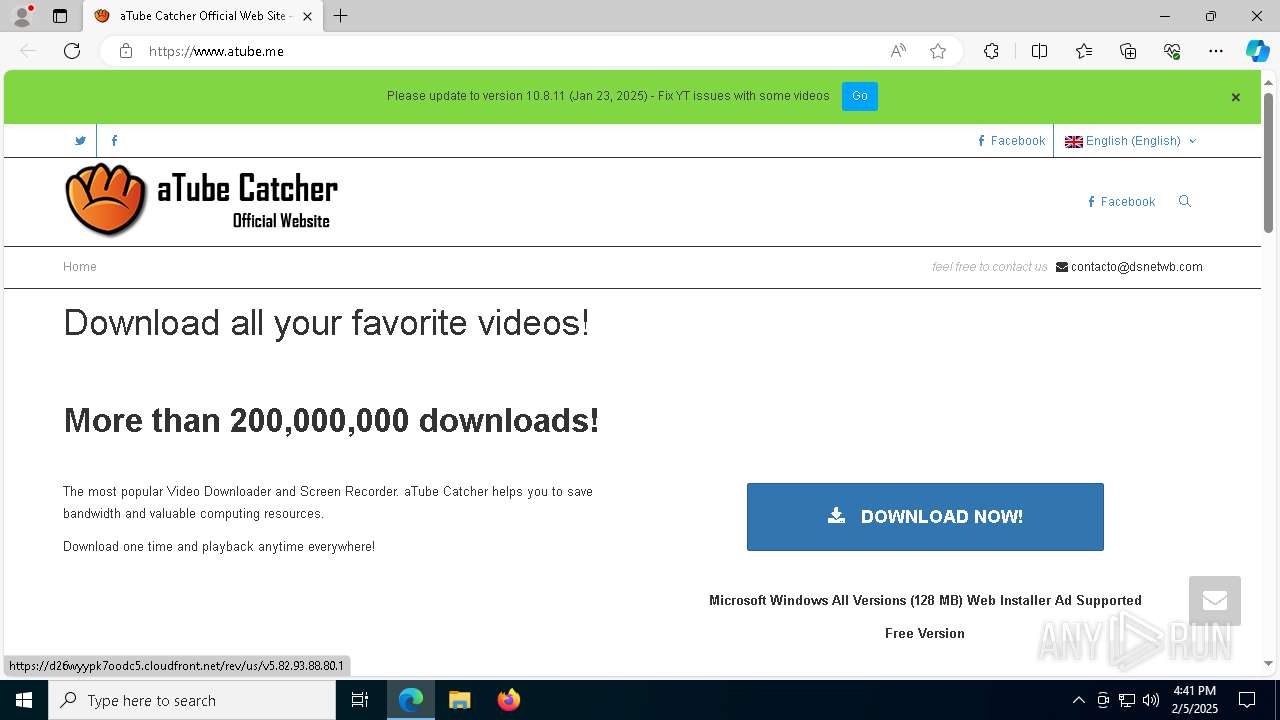Click scrollbar down arrow
The image size is (1280, 720).
[x=1268, y=663]
